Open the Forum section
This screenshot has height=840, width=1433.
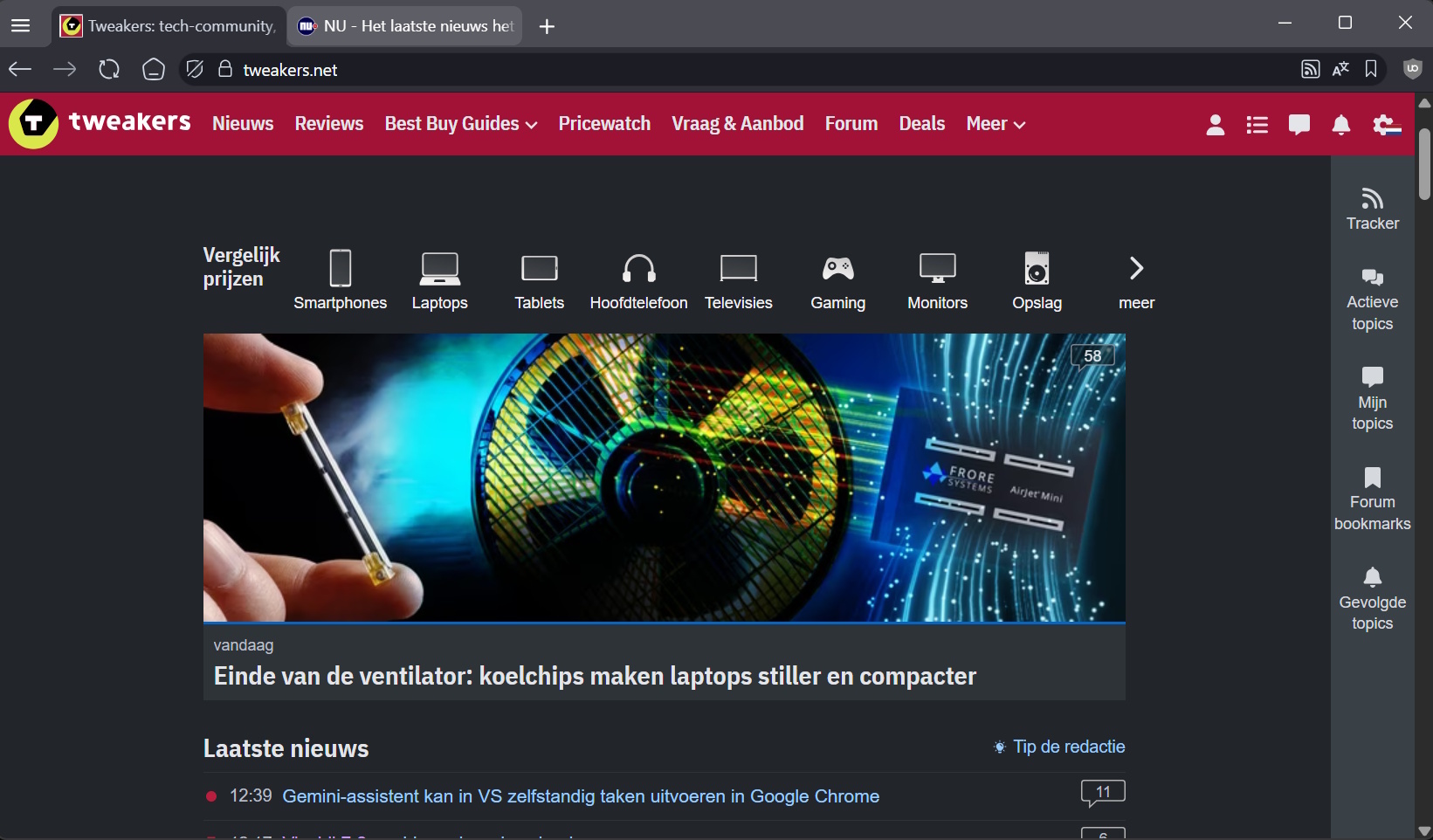851,124
